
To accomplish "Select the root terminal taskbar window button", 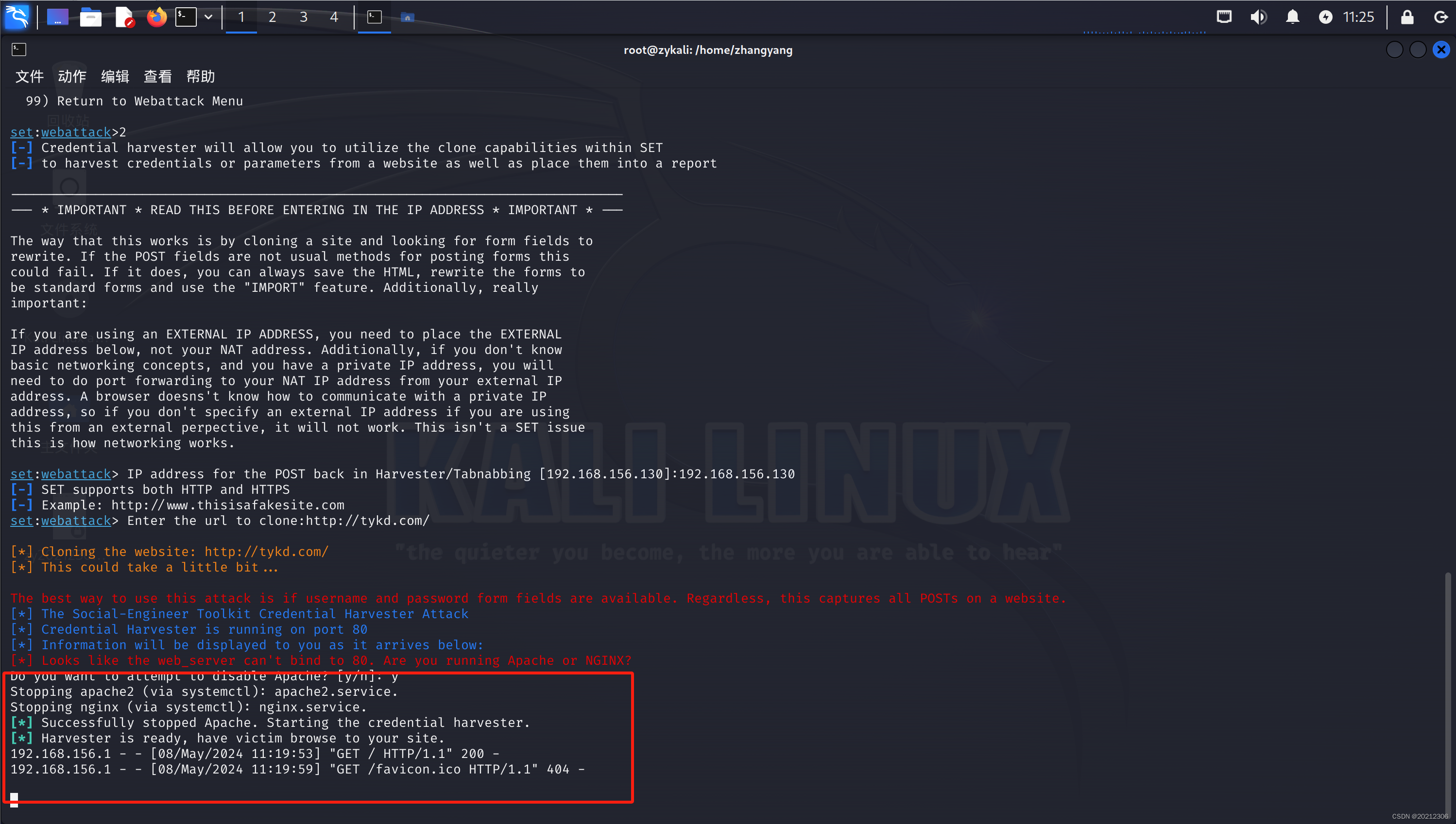I will [374, 17].
